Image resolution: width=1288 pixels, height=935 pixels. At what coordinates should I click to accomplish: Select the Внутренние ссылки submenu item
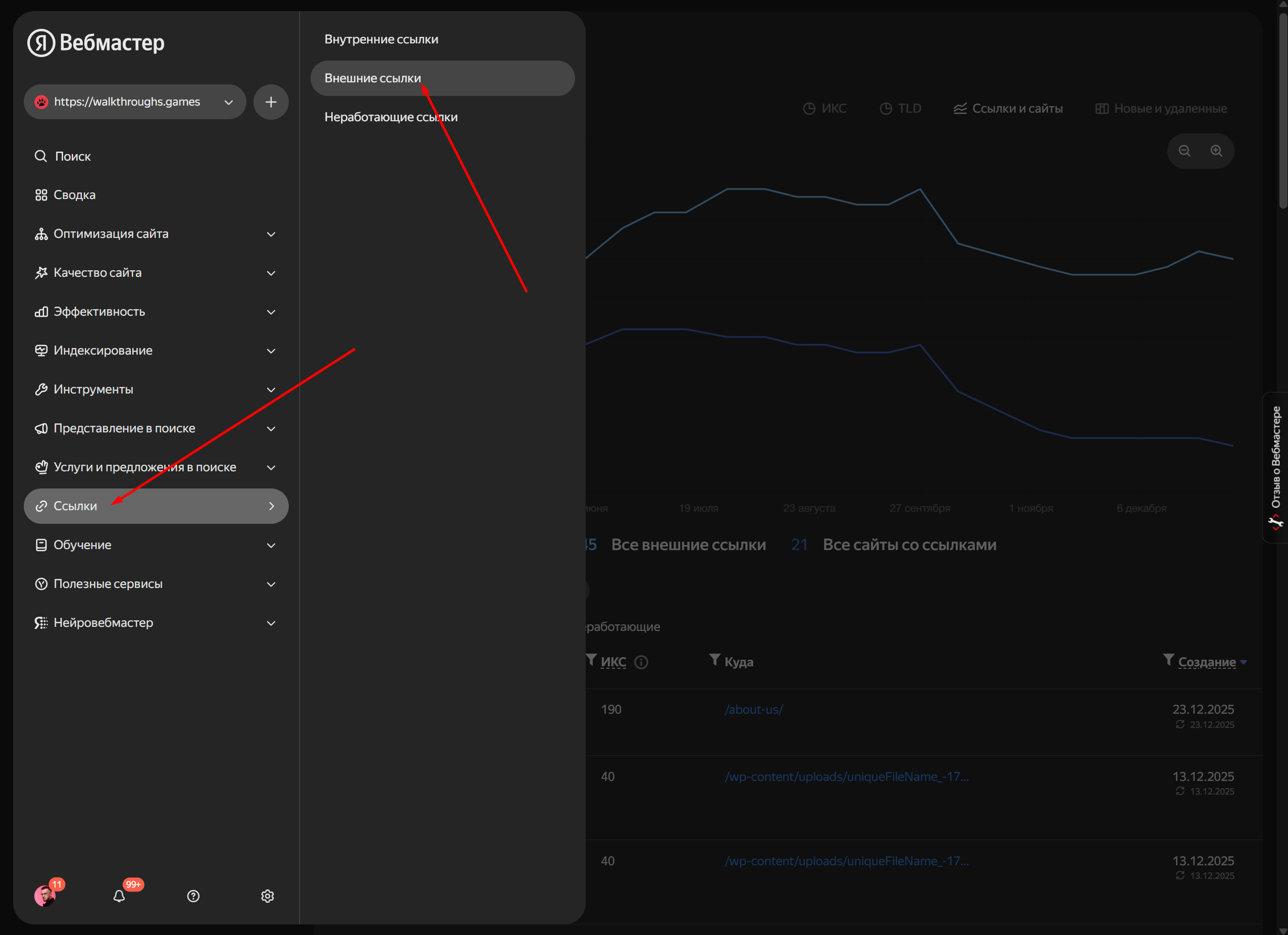(381, 39)
